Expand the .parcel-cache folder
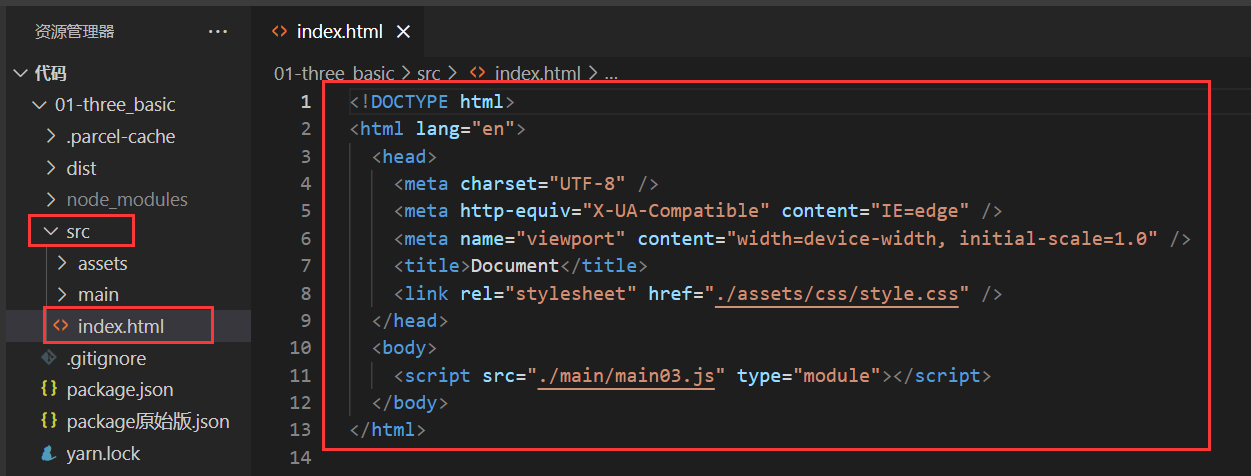 [51, 136]
